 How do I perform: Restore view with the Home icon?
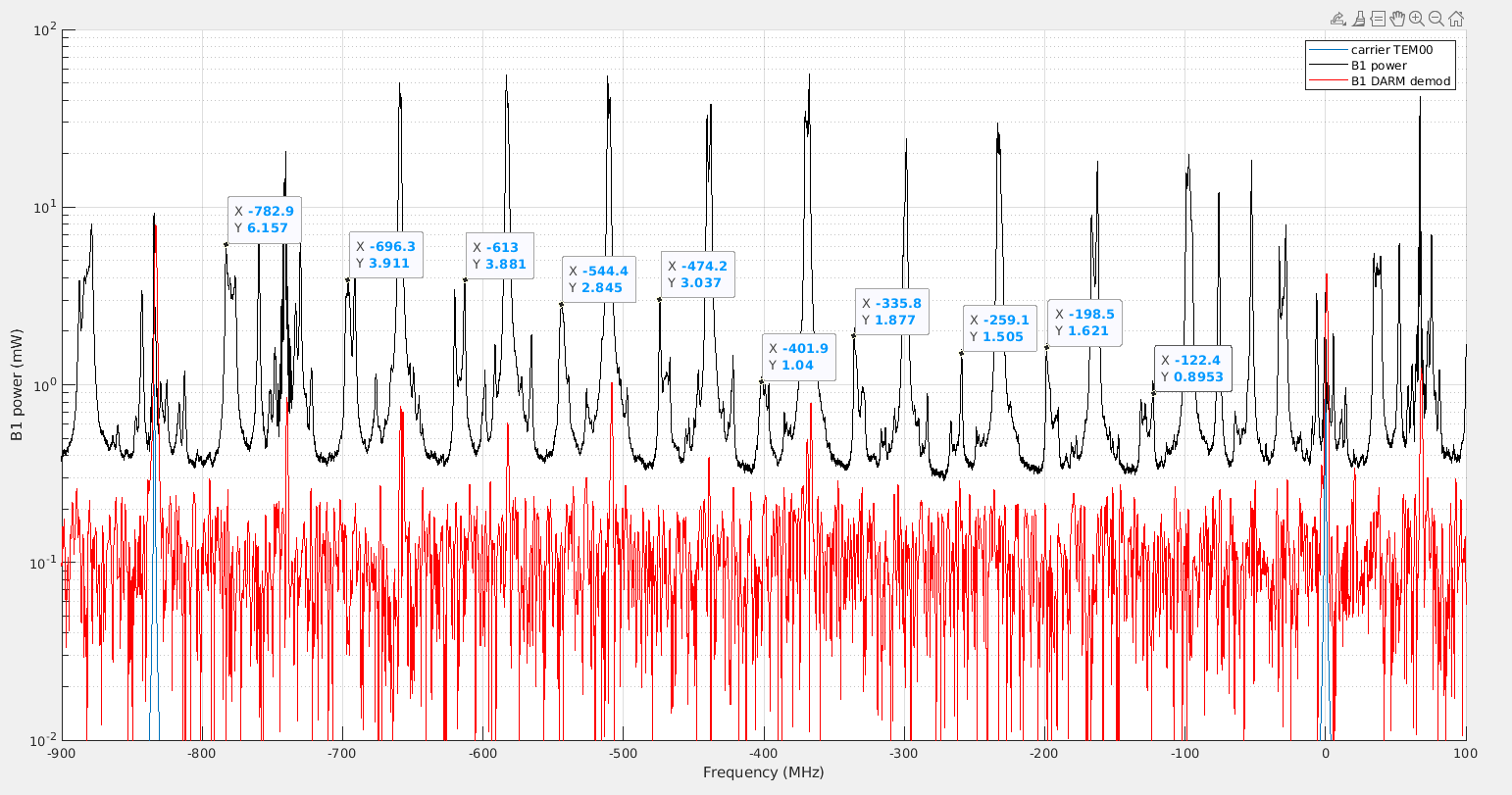[x=1456, y=19]
